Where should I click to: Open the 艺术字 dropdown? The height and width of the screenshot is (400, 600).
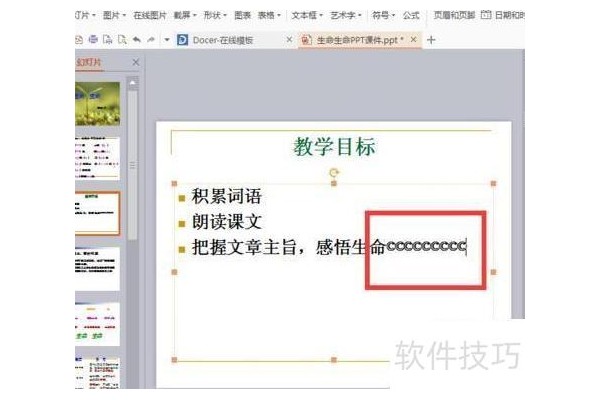coord(346,15)
